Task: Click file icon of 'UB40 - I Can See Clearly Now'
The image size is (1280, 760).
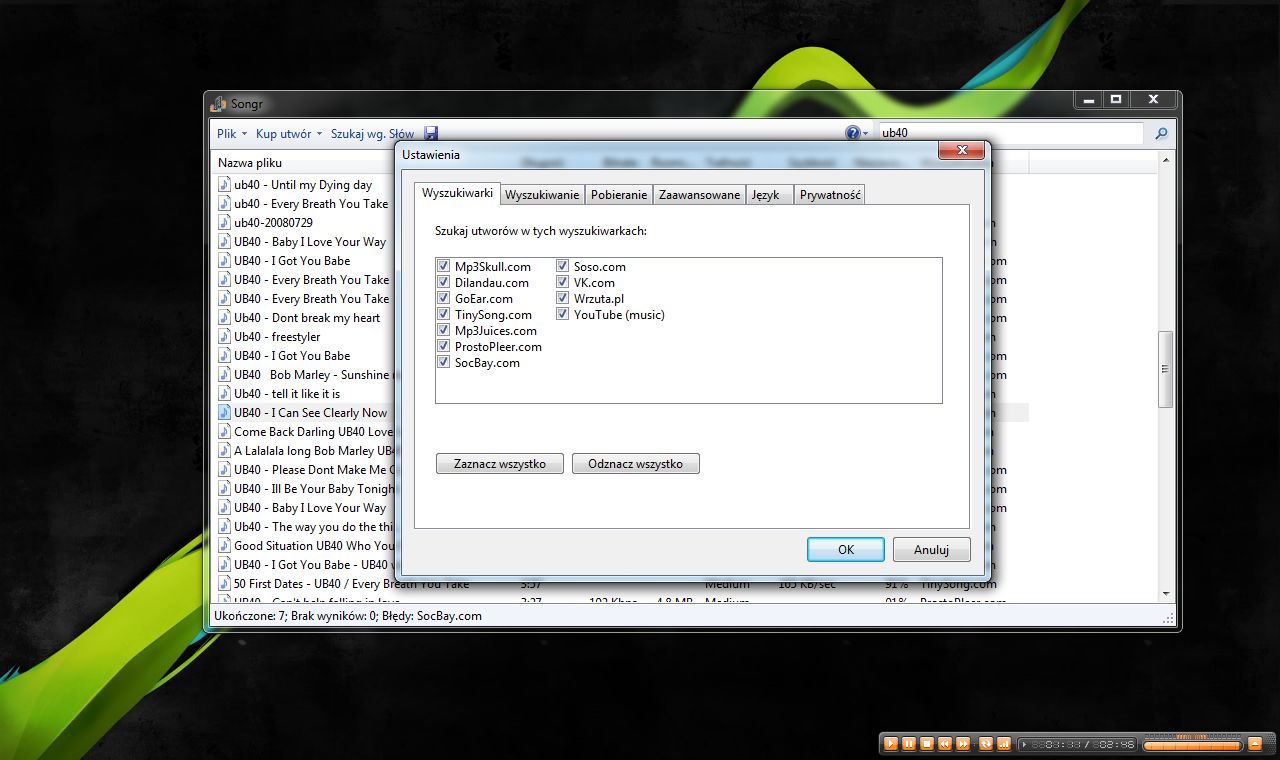Action: click(x=225, y=413)
